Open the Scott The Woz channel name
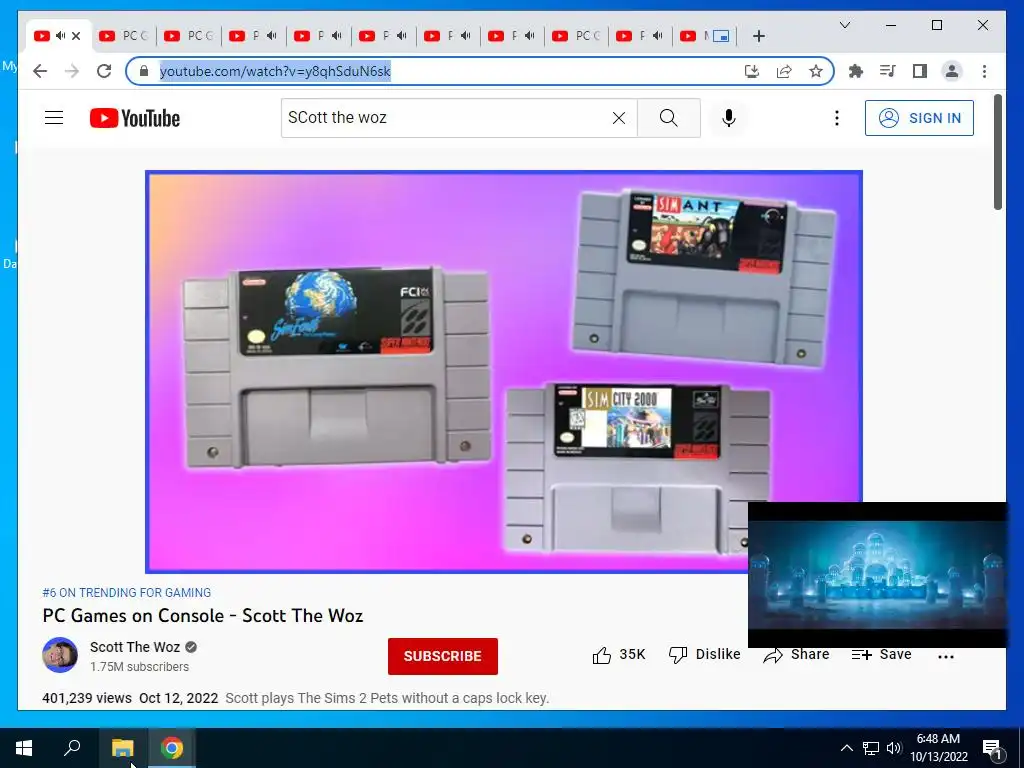Viewport: 1024px width, 768px height. click(x=135, y=647)
